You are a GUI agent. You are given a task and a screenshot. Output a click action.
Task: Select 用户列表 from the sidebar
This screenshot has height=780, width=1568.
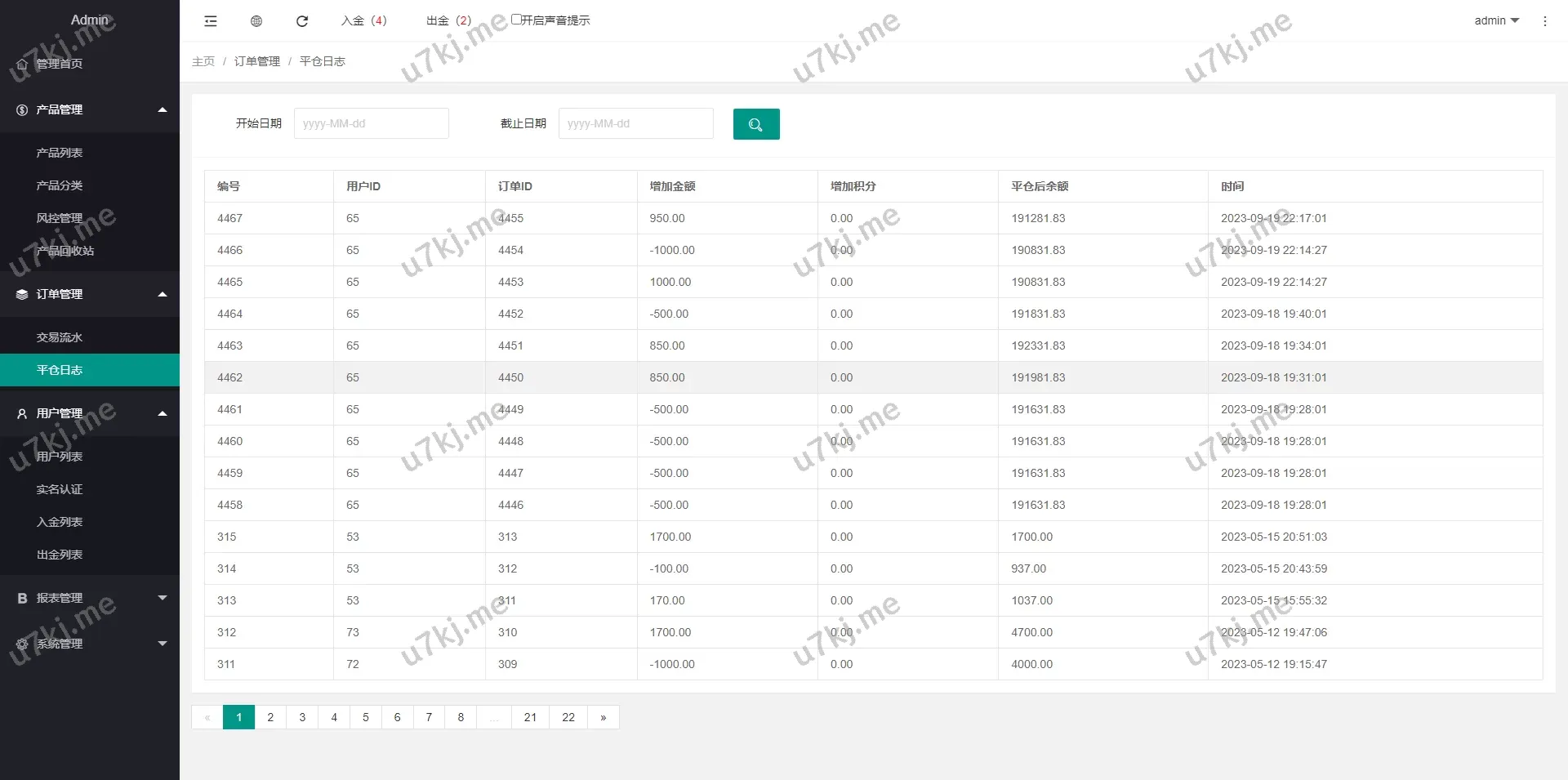(x=60, y=457)
